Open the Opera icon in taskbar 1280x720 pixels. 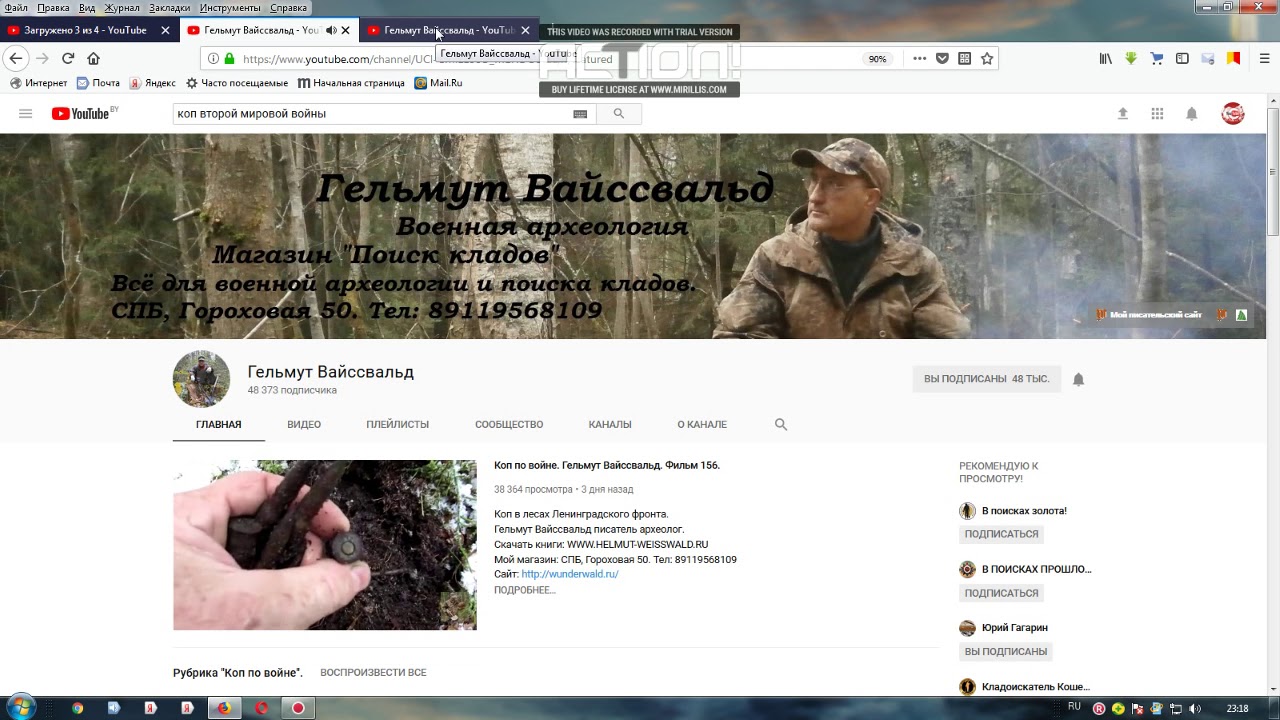(261, 708)
